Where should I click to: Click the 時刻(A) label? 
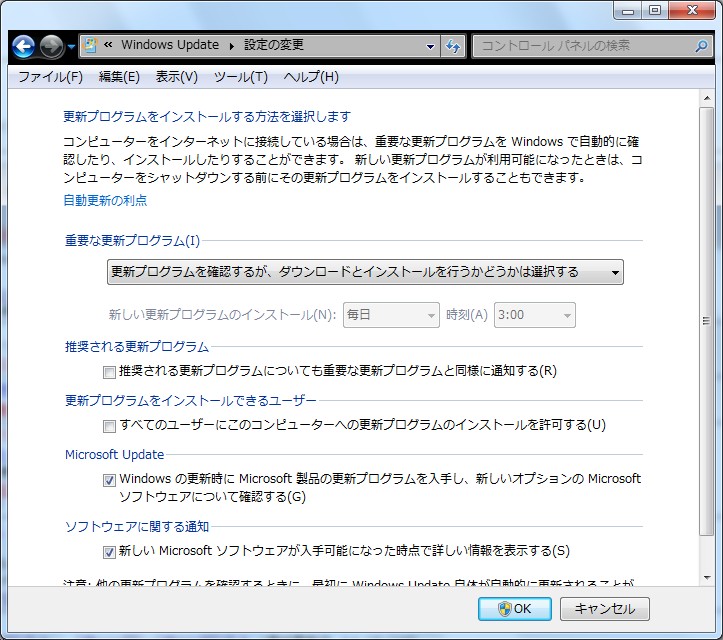coord(467,315)
